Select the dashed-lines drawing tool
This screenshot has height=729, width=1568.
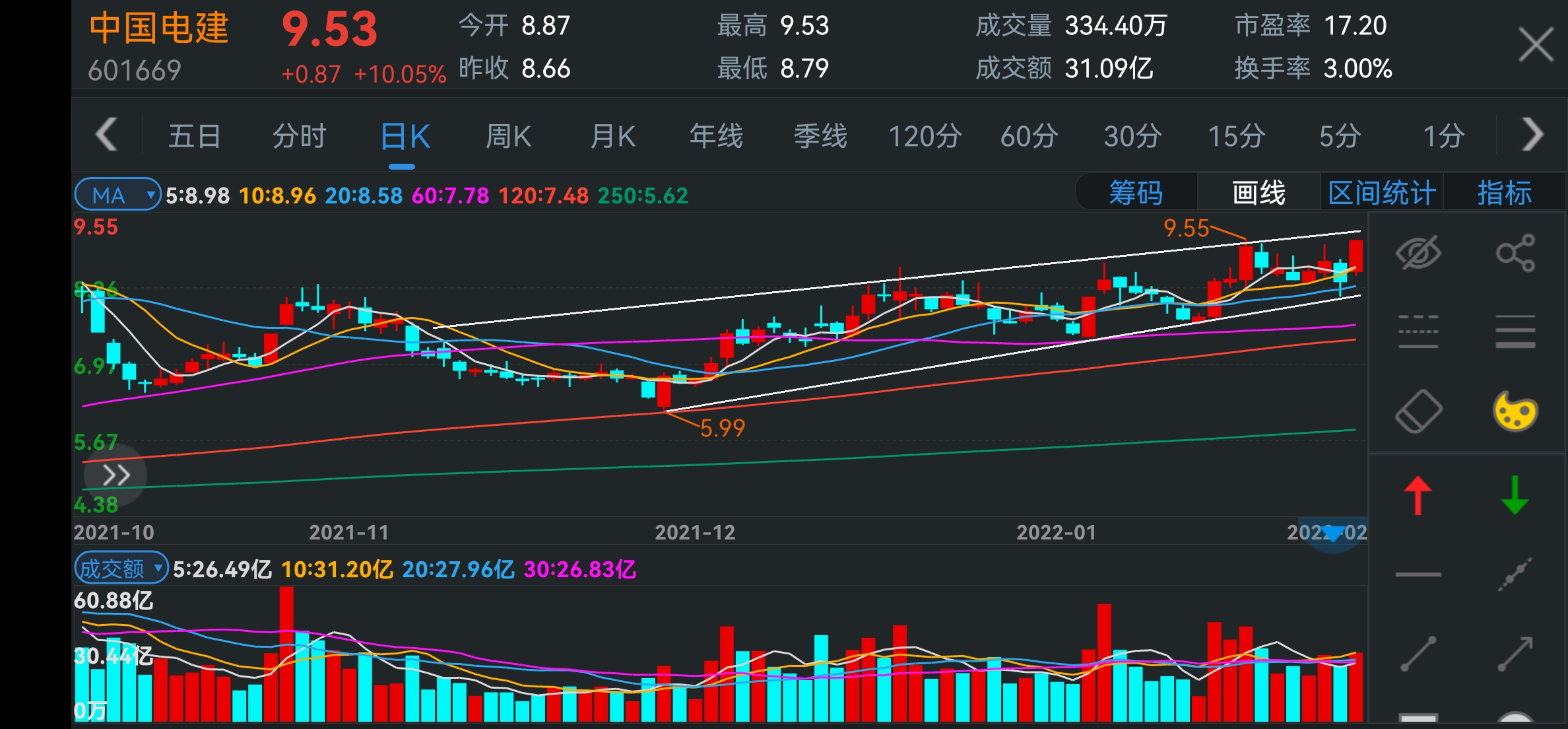tap(1418, 331)
